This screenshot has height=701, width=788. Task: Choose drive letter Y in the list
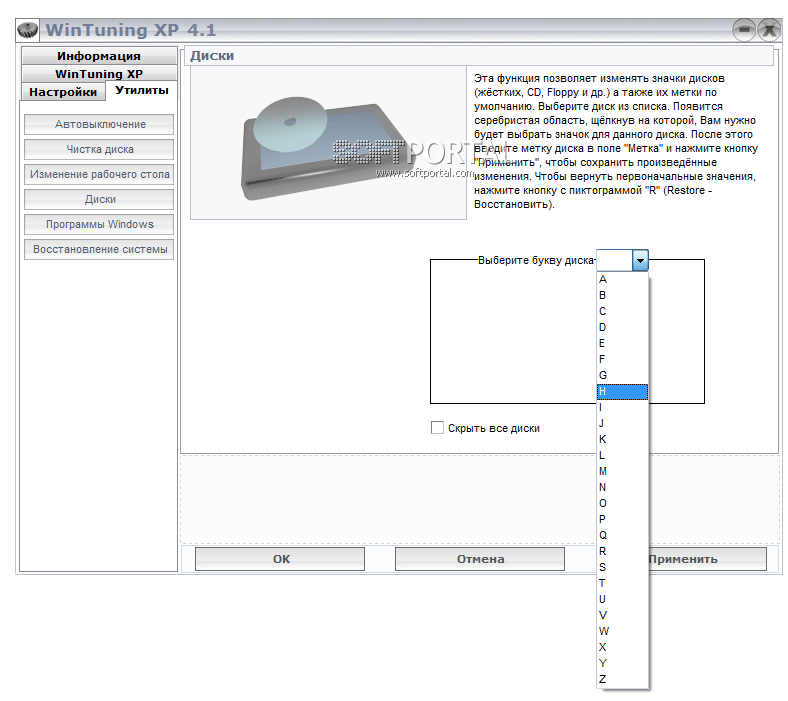tap(622, 663)
